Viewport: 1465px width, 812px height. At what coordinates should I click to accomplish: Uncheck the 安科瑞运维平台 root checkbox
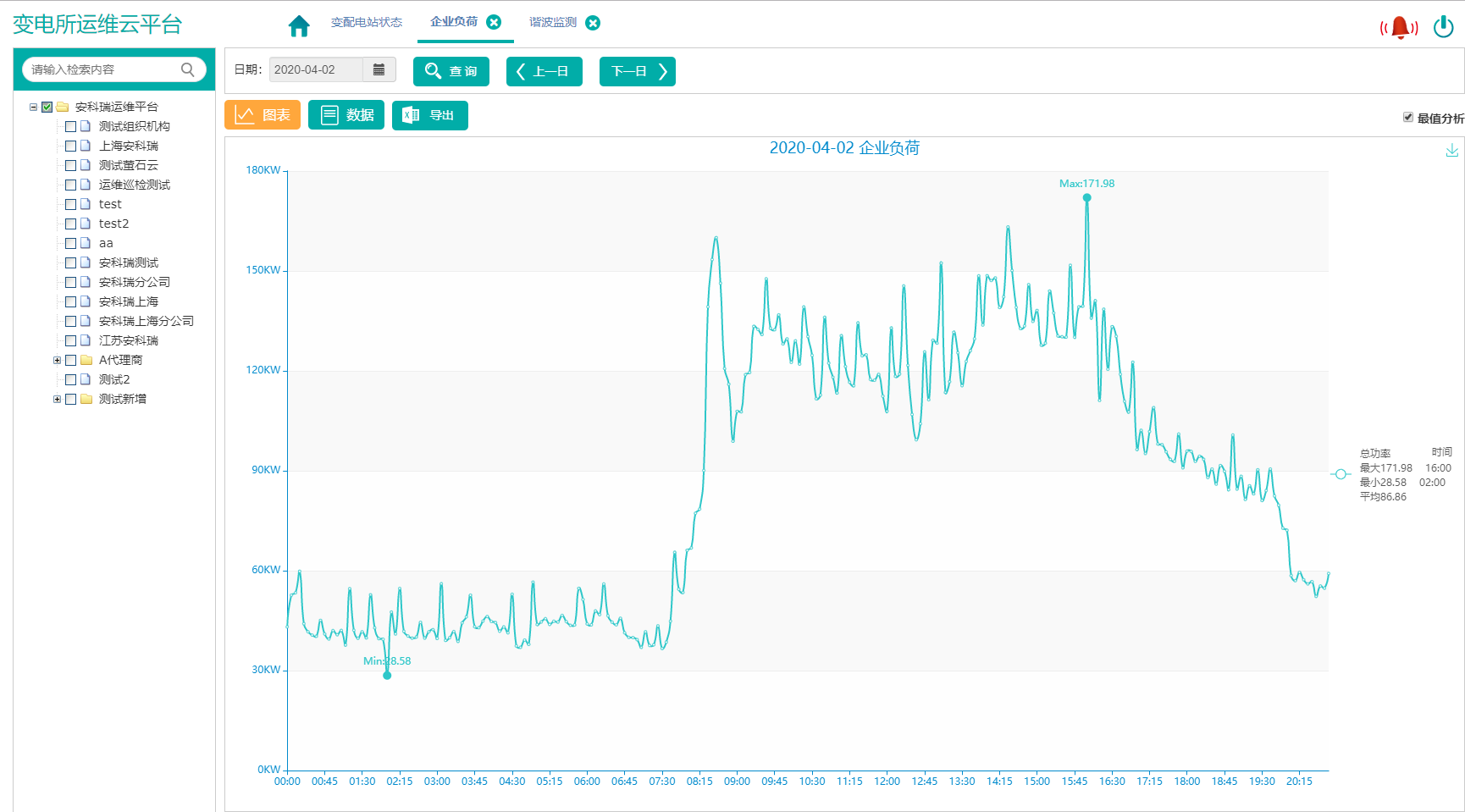pos(47,107)
